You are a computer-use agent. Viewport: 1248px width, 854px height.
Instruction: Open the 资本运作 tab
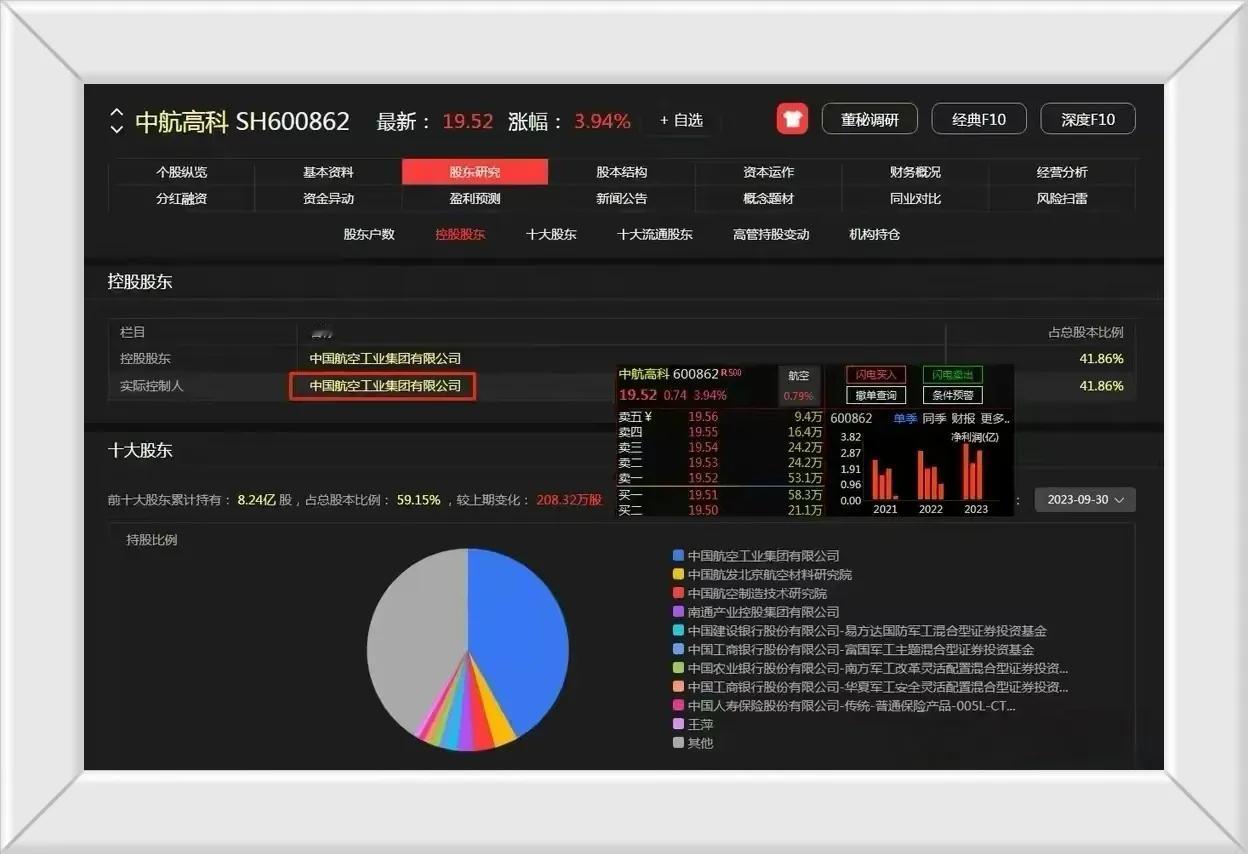(x=768, y=172)
